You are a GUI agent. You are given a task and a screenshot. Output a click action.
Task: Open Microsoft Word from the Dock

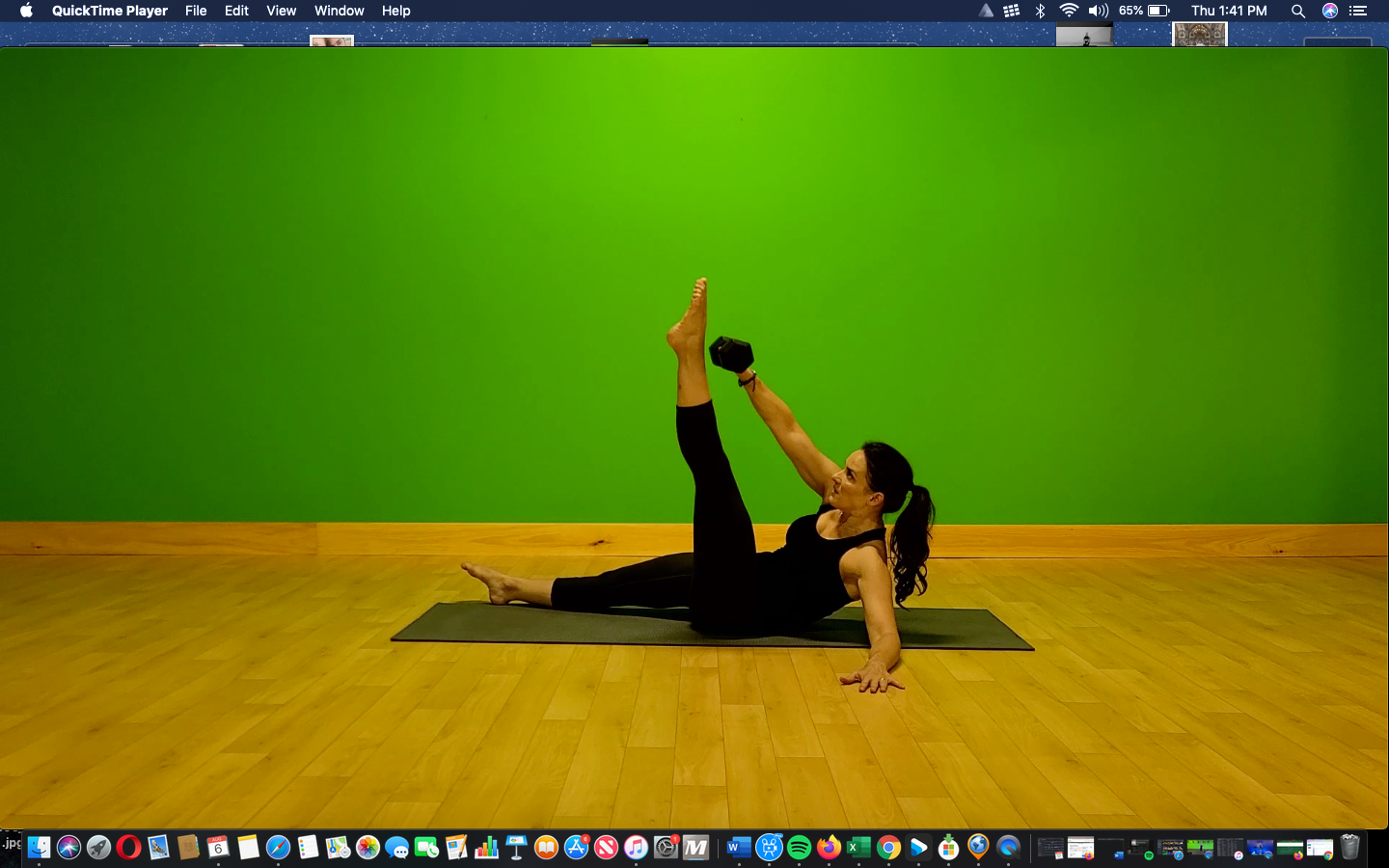[x=739, y=849]
